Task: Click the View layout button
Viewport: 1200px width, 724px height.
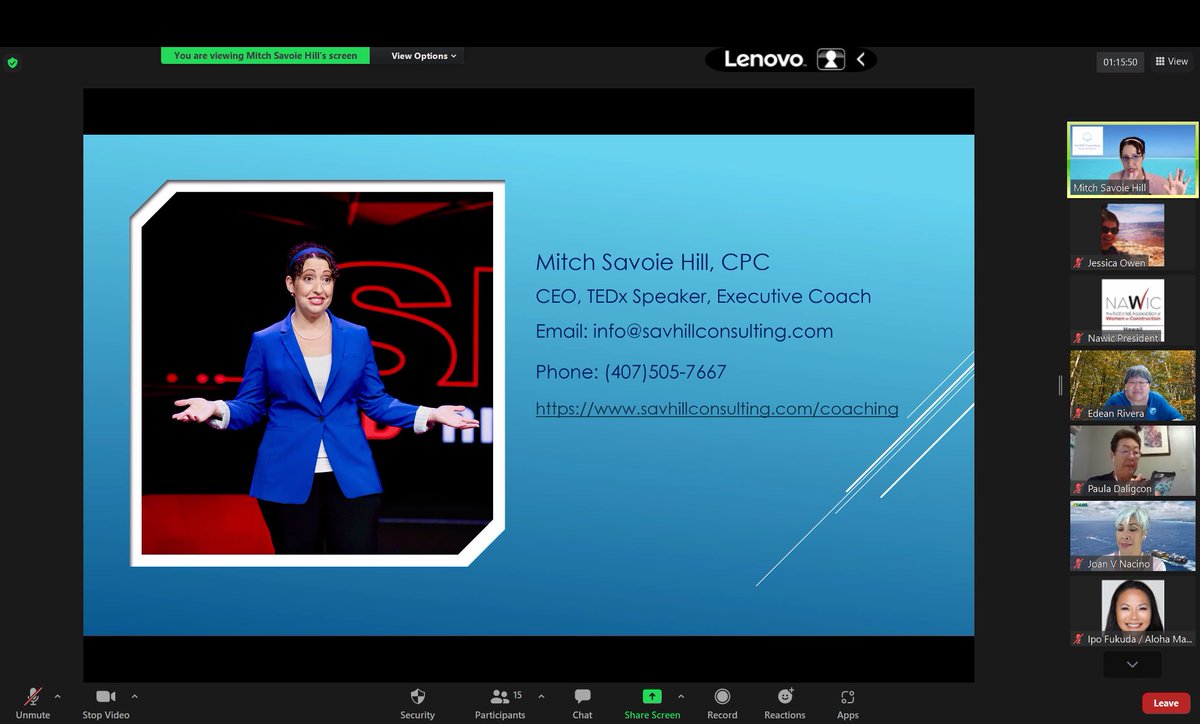Action: tap(1172, 61)
